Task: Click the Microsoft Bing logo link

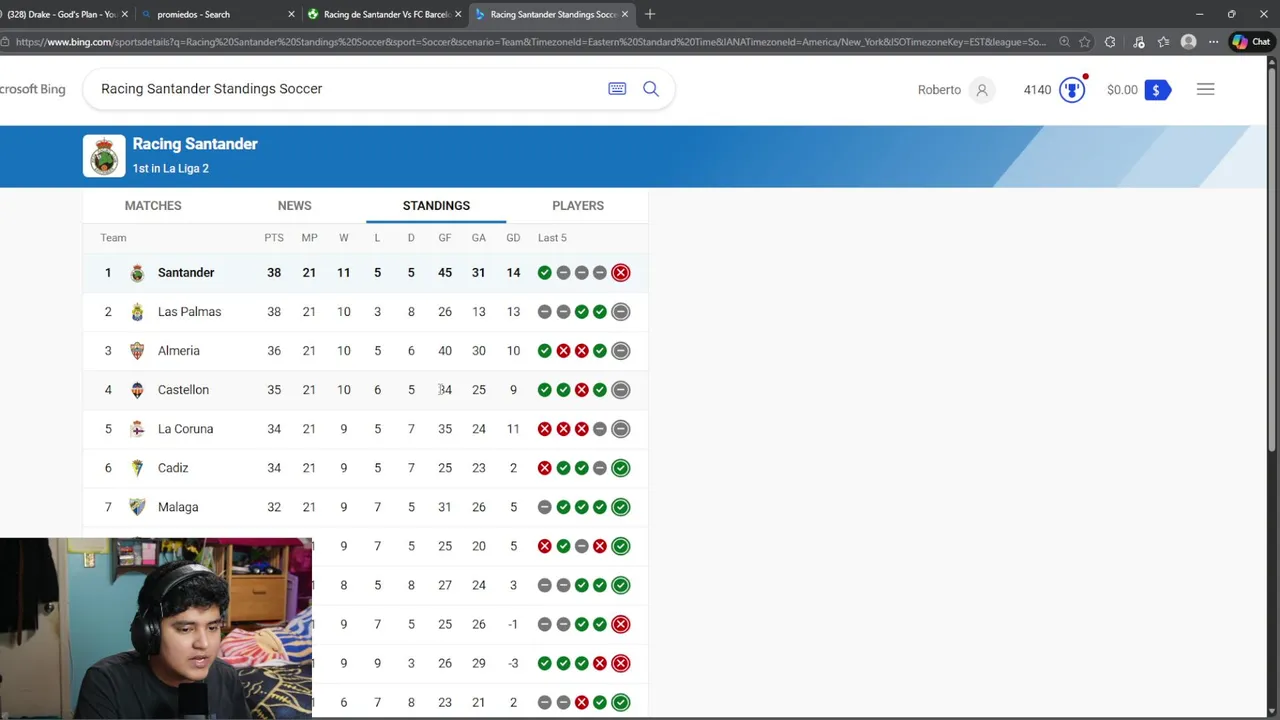Action: coord(32,89)
